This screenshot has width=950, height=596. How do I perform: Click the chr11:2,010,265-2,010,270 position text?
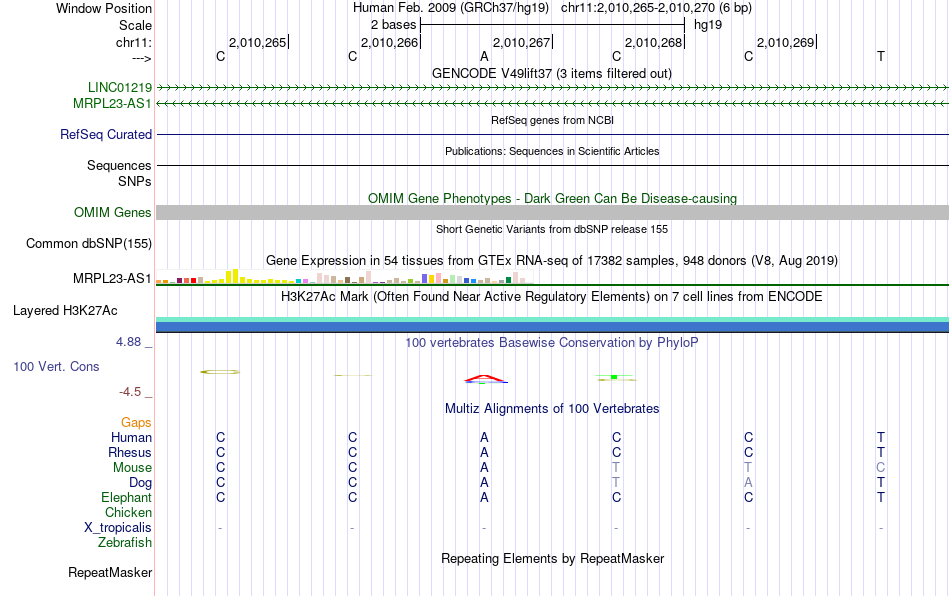[656, 8]
